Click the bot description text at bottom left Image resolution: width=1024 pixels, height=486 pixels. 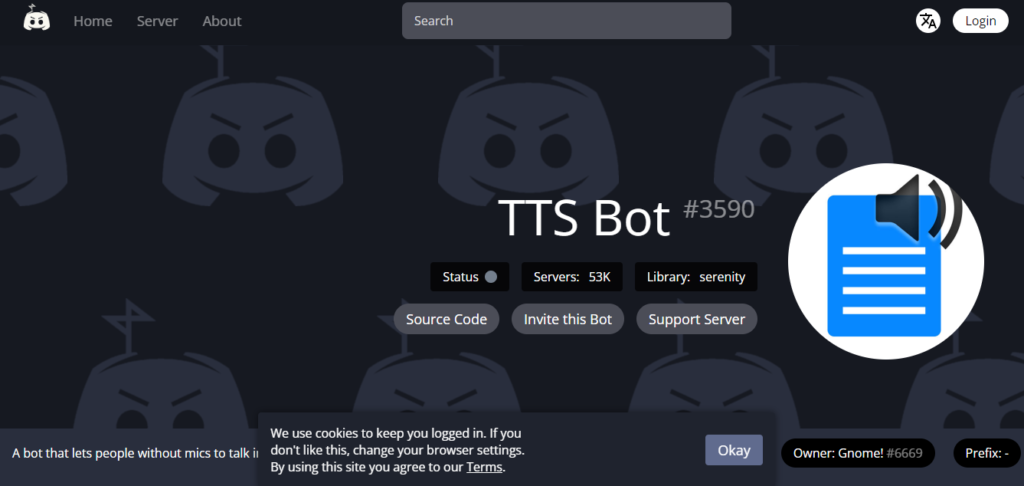(x=136, y=453)
